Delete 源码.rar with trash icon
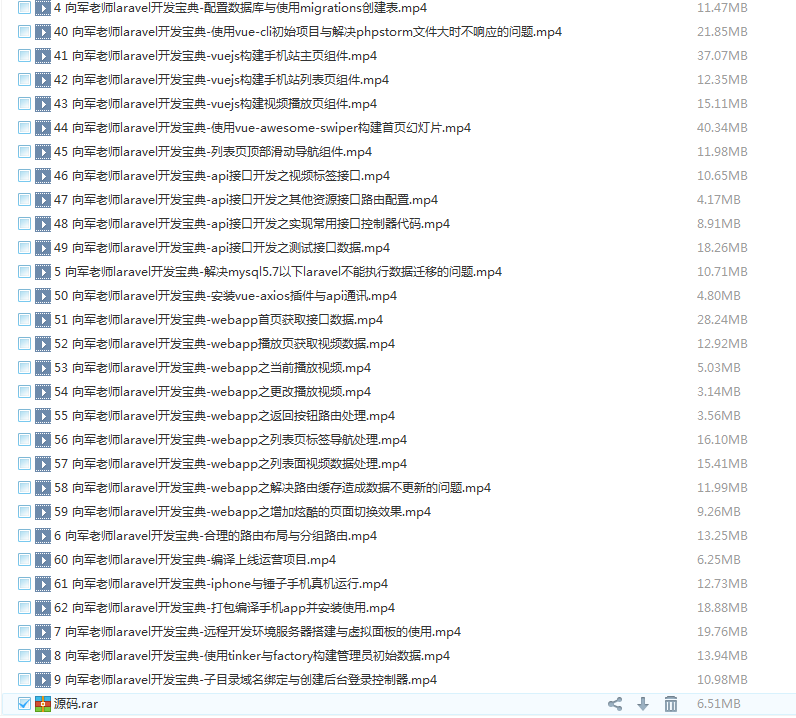This screenshot has height=718, width=796. (671, 704)
